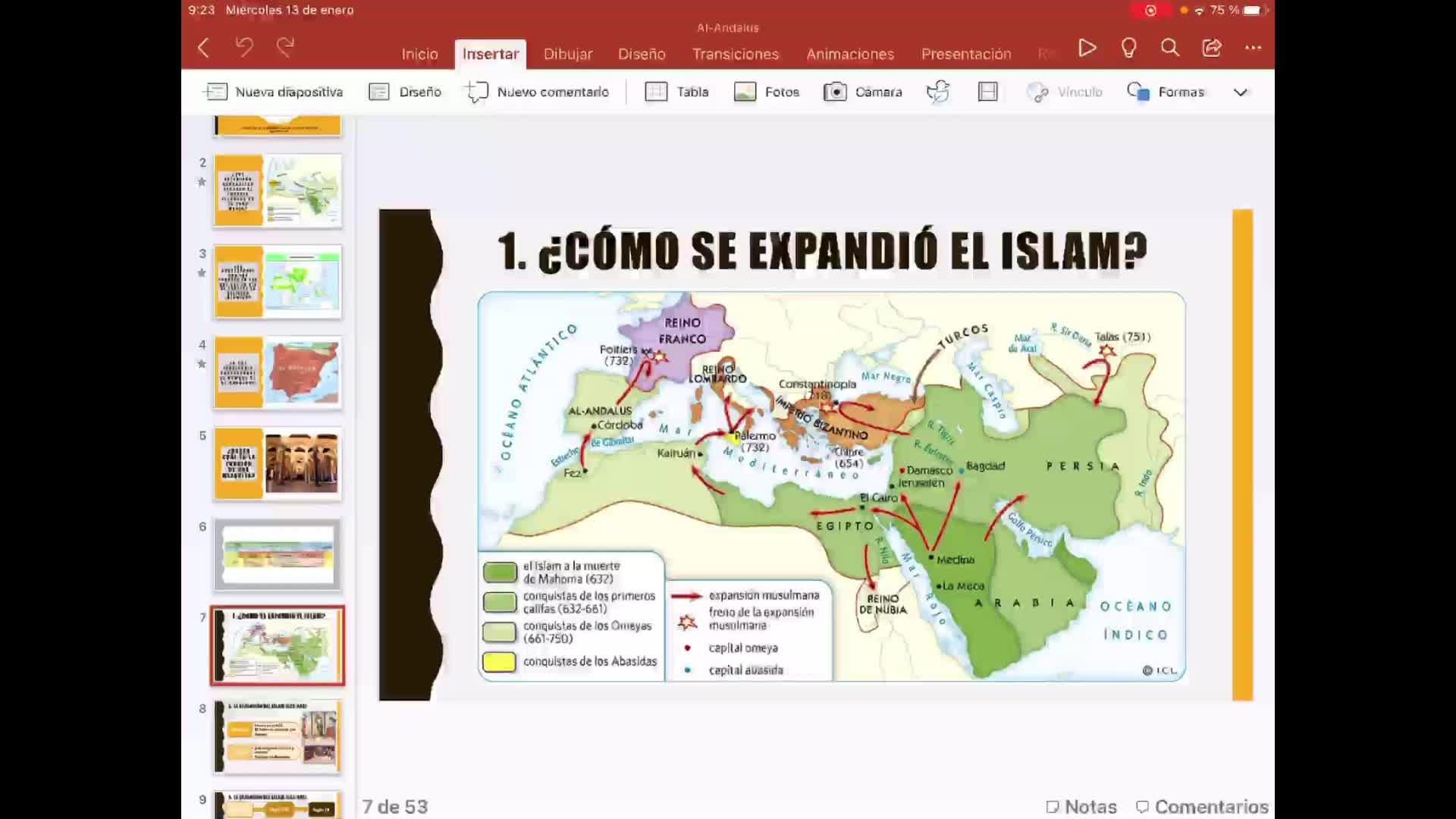This screenshot has width=1456, height=819.
Task: Toggle the Notas pane
Action: tap(1081, 806)
